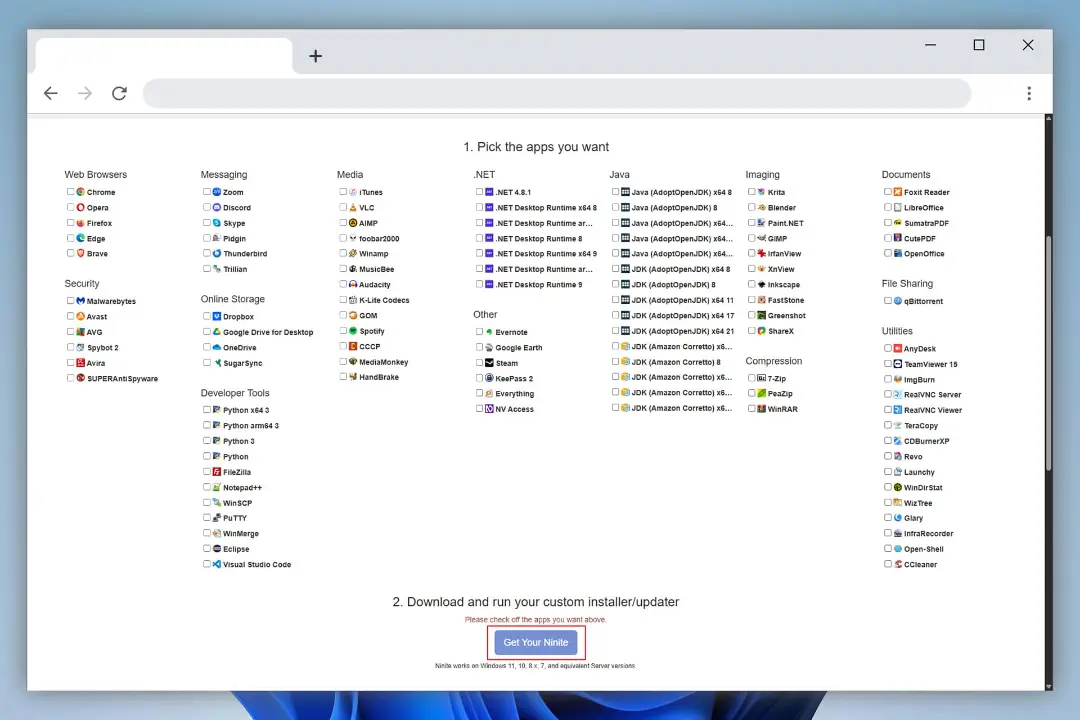Click the Google Drive for Desktop label
Screen dimensions: 1080x720
[268, 332]
